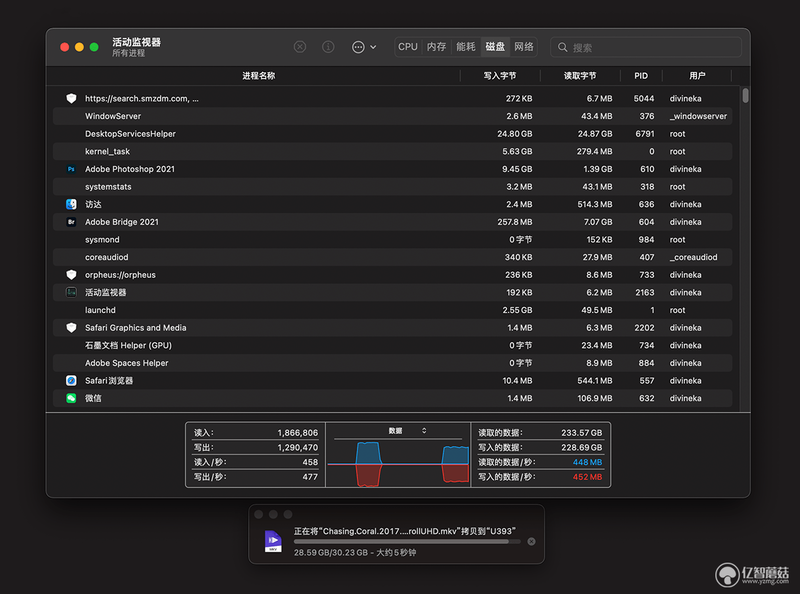Image resolution: width=800 pixels, height=594 pixels.
Task: Click the 24.80 GB written bytes cell
Action: (x=514, y=134)
